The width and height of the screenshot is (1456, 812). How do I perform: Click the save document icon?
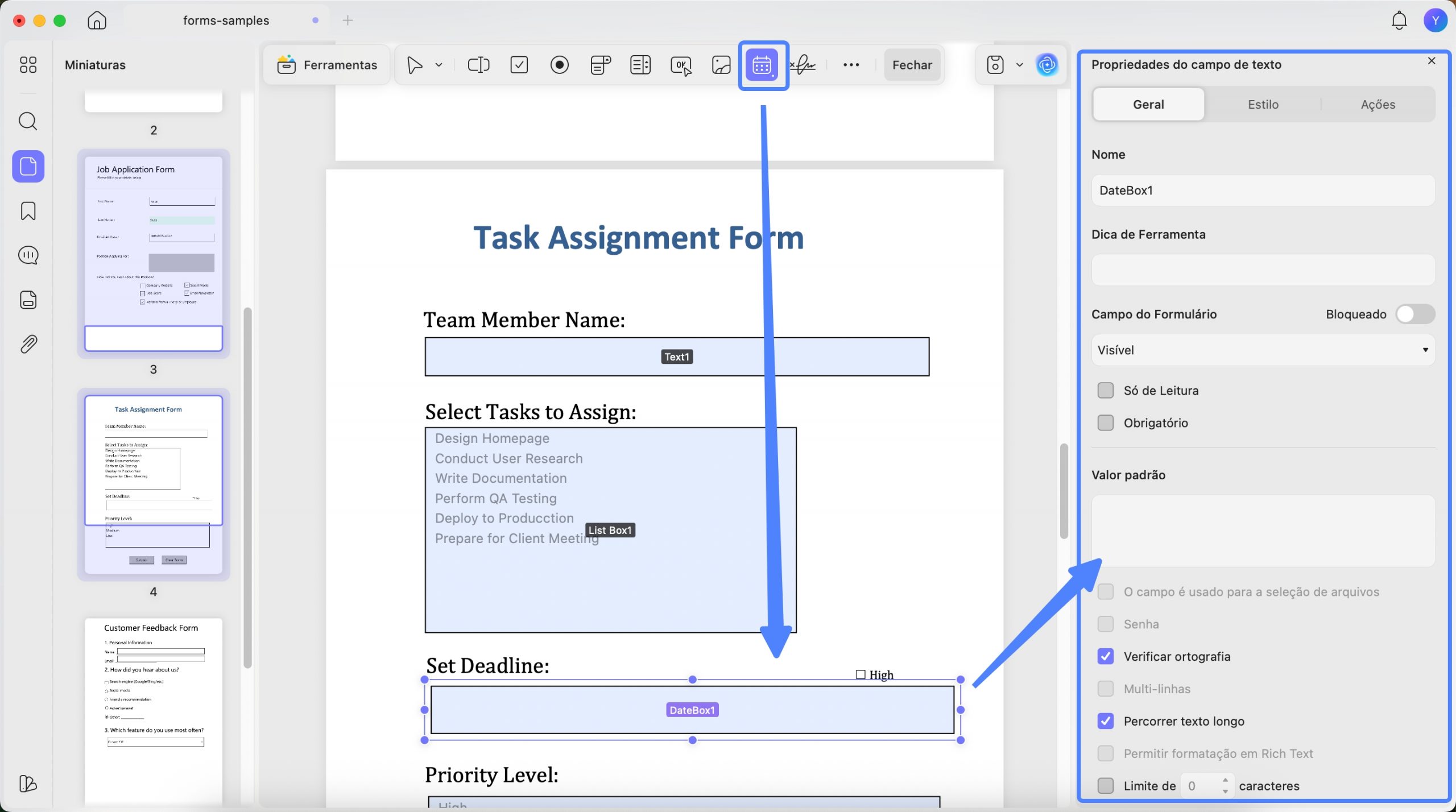pyautogui.click(x=995, y=65)
